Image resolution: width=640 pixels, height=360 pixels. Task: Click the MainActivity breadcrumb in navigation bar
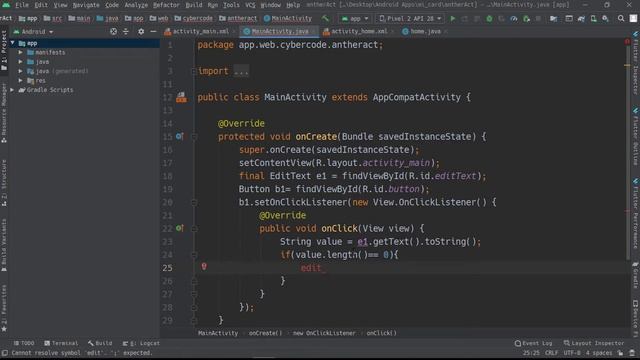[288, 18]
